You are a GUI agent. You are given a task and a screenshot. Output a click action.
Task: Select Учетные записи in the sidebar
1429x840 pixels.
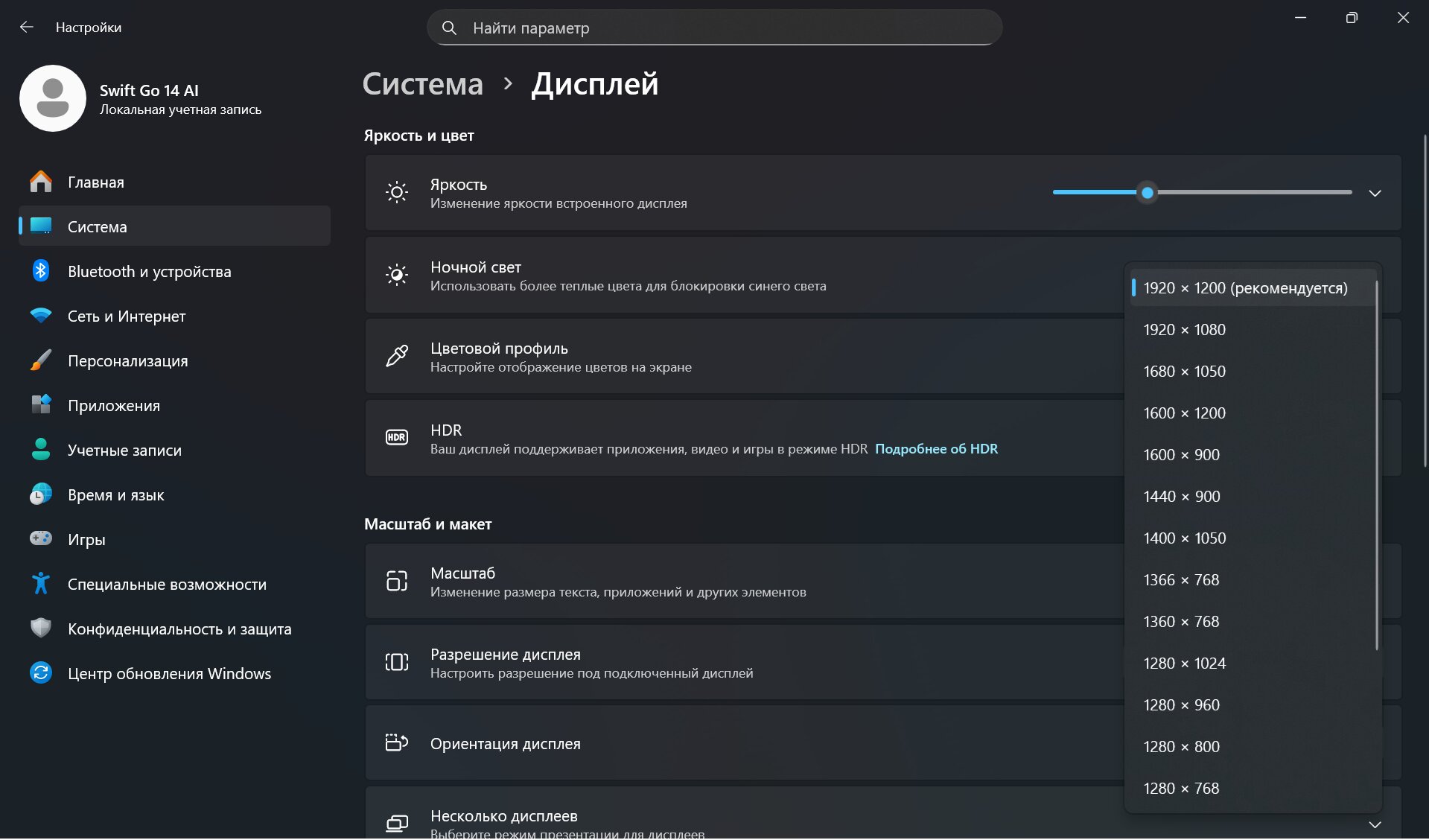[x=124, y=451]
